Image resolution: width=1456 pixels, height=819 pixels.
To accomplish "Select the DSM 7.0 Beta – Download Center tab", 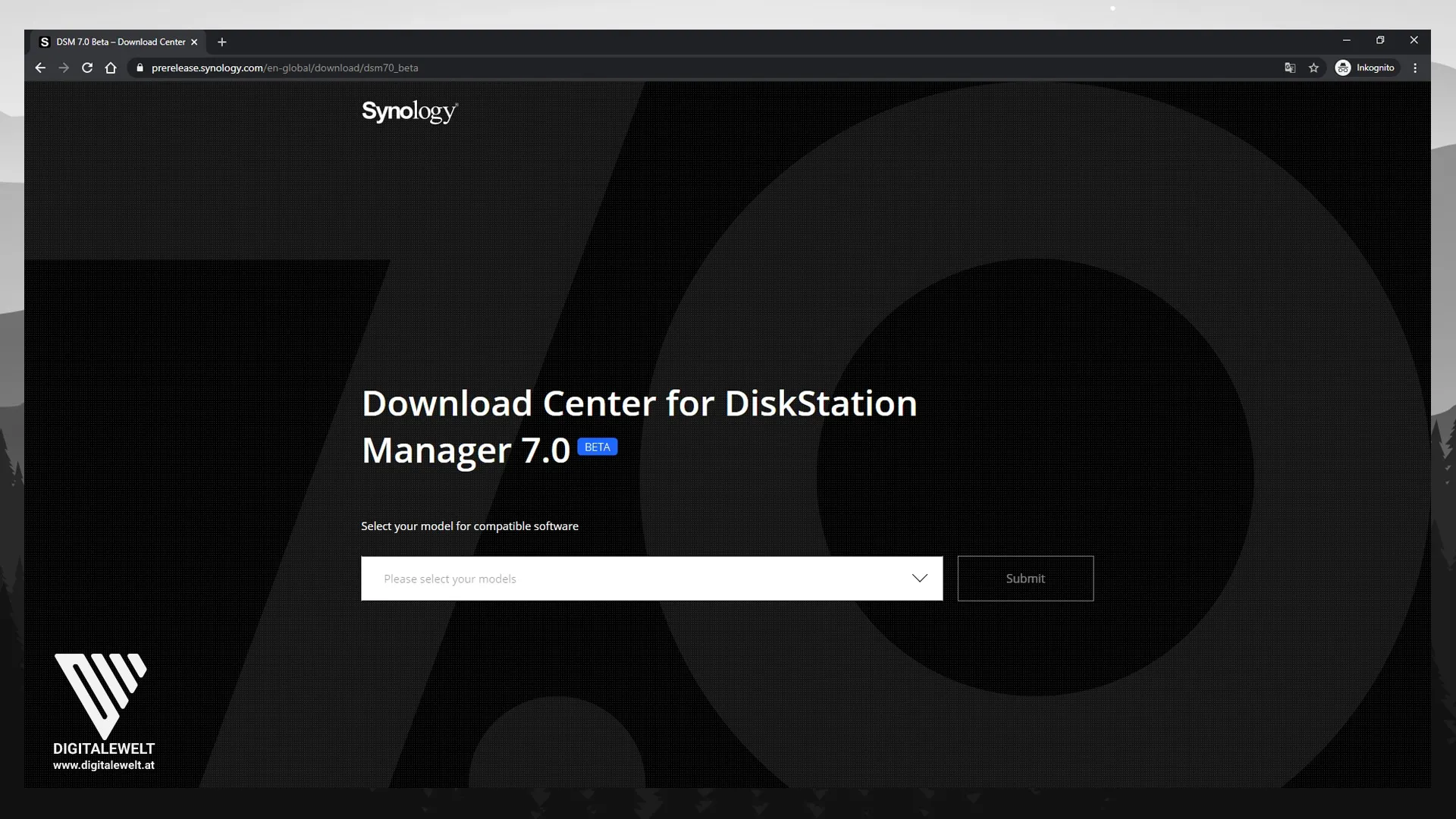I will tap(119, 42).
